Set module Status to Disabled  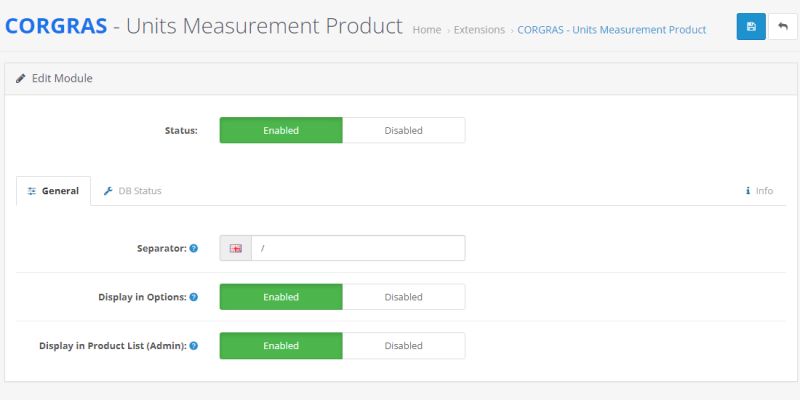404,130
